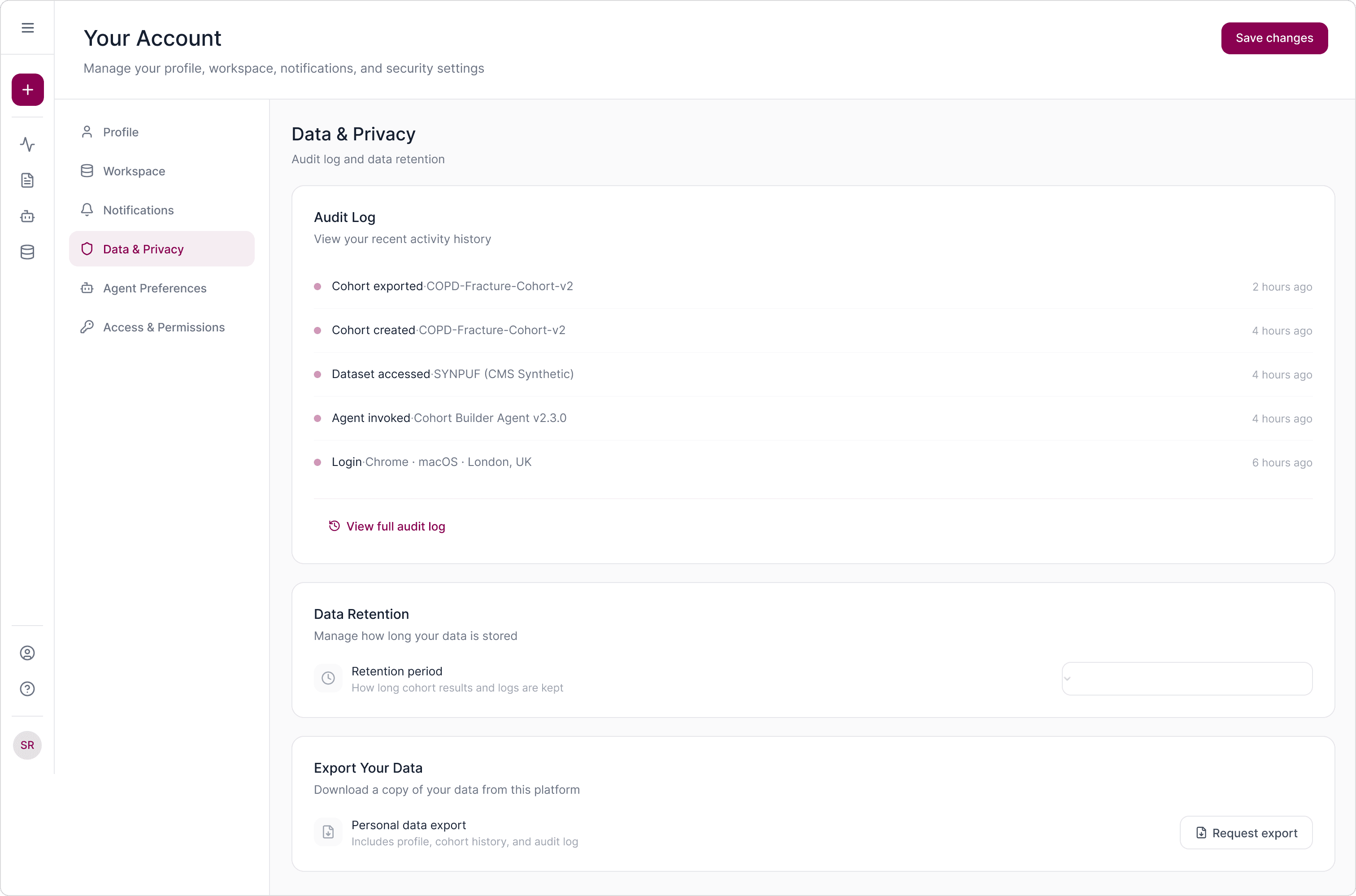The height and width of the screenshot is (896, 1356).
Task: Click the magenta plus button in sidebar
Action: pyautogui.click(x=27, y=90)
